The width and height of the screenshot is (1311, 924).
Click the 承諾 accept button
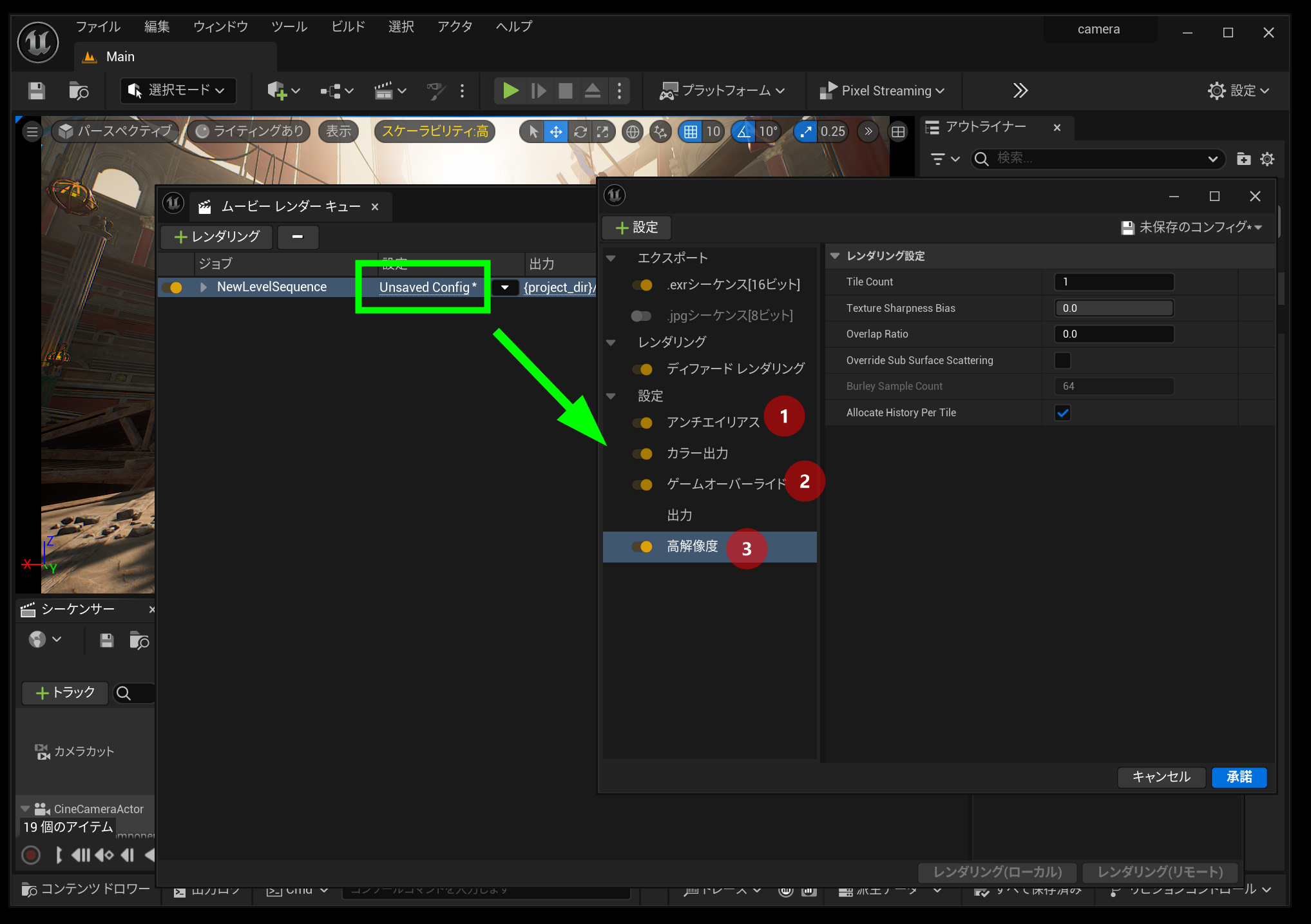click(x=1239, y=777)
